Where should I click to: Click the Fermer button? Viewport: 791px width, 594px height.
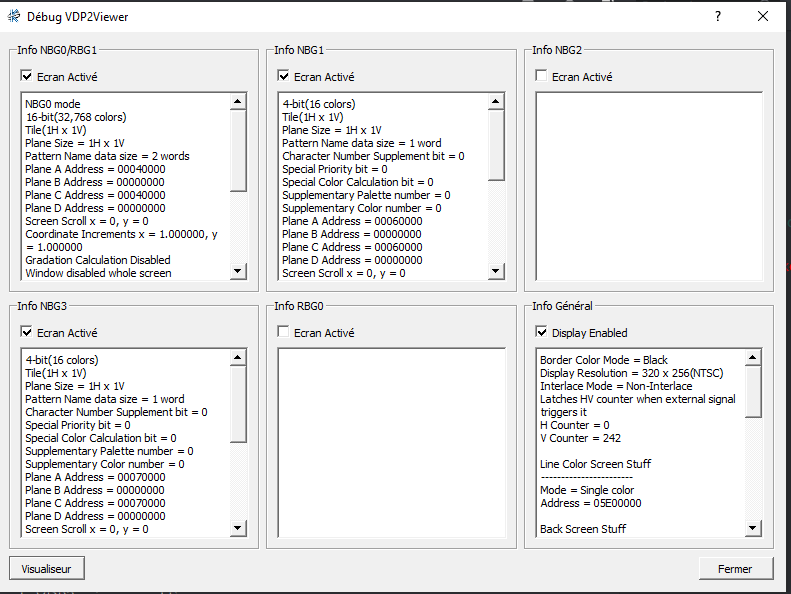735,569
